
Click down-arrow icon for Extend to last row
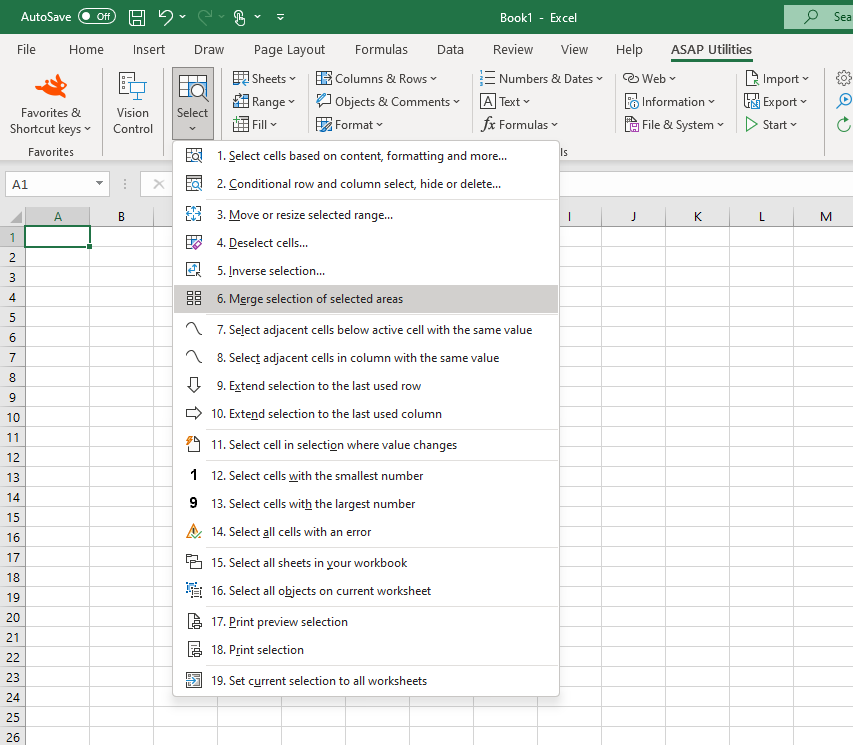(x=194, y=385)
